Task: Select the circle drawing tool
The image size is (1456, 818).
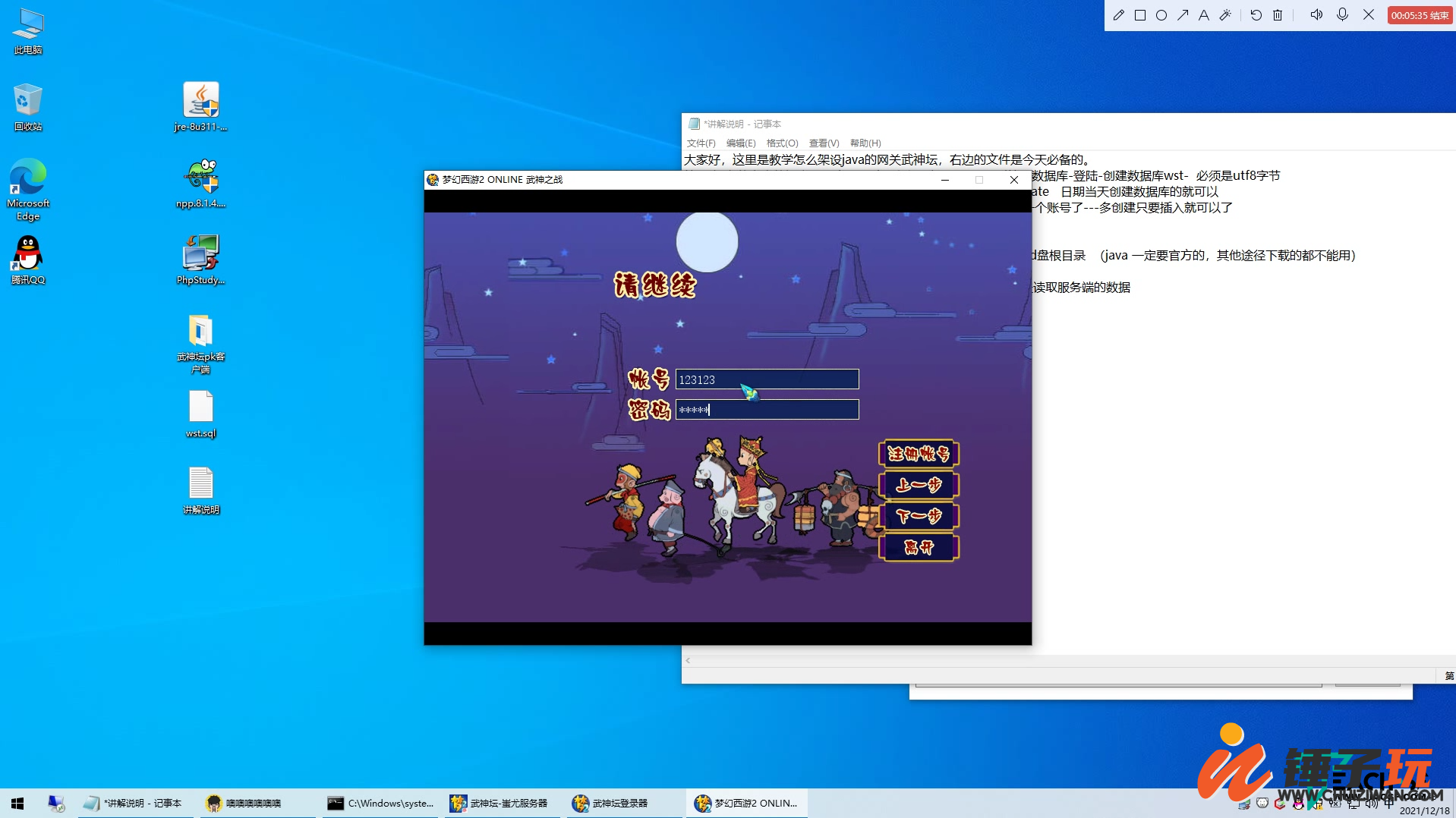Action: point(1161,15)
